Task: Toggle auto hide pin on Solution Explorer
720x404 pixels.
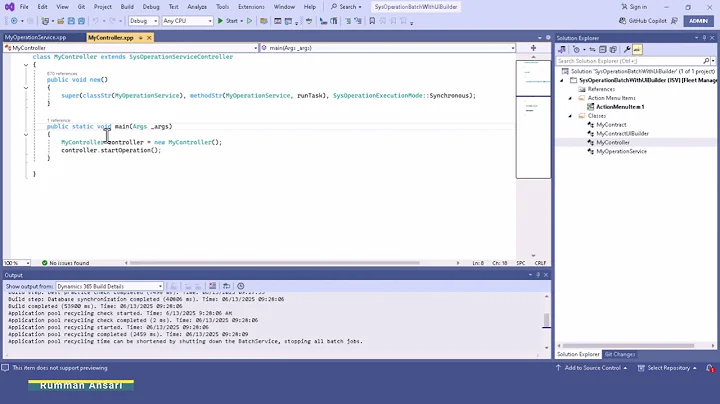Action: [704, 38]
